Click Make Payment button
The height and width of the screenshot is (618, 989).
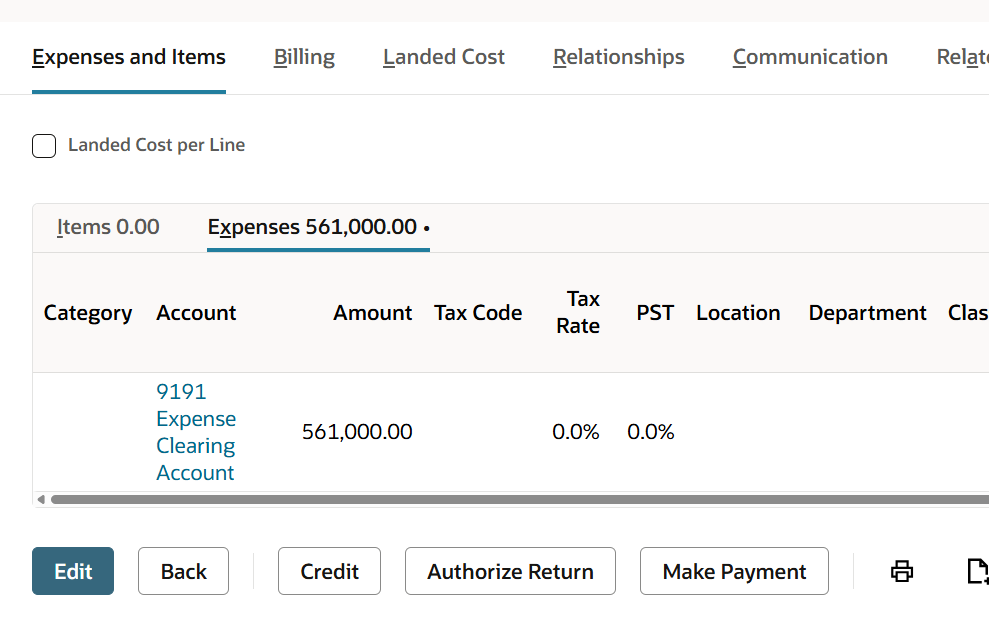pos(734,571)
